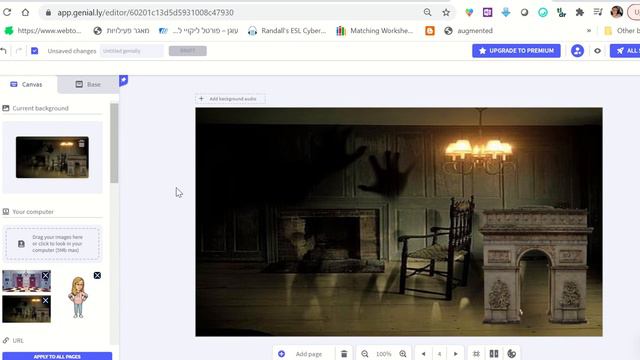
Task: Toggle the autosave checkbox beside Unsaved changes
Action: (x=35, y=51)
